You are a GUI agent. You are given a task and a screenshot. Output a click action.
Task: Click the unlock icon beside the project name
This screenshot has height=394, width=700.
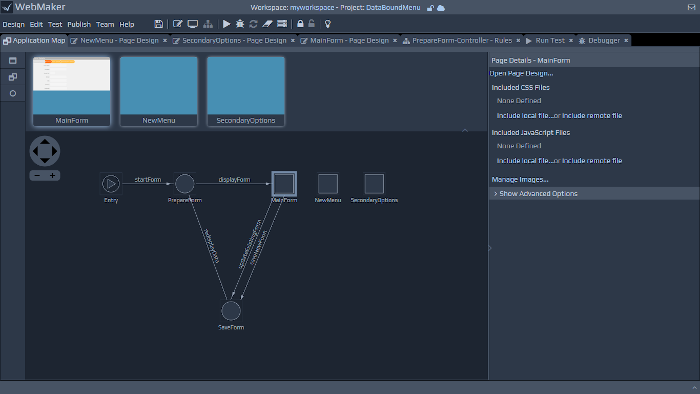[x=430, y=8]
